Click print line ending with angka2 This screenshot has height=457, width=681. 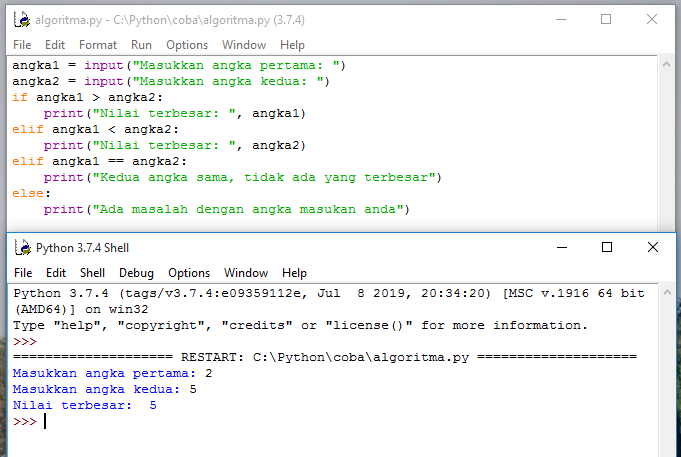(x=175, y=146)
